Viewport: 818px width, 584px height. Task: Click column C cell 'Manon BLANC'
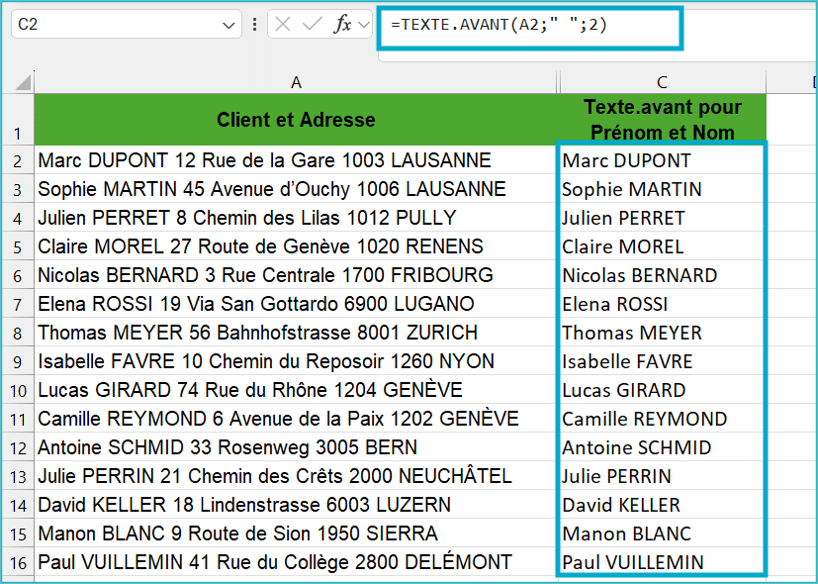[663, 533]
